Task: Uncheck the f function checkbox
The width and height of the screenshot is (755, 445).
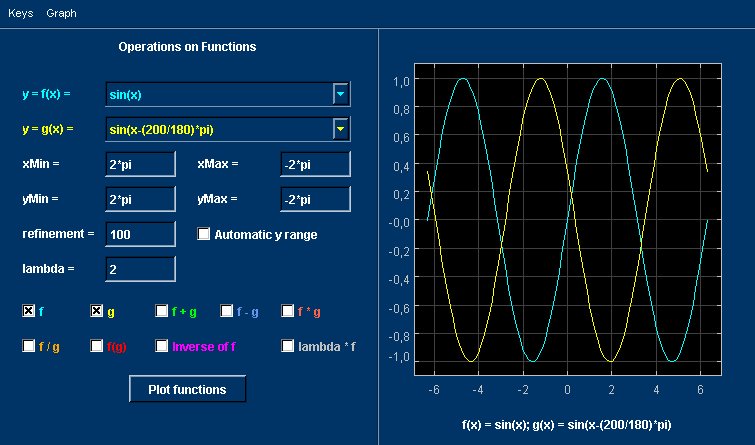Action: click(x=28, y=311)
